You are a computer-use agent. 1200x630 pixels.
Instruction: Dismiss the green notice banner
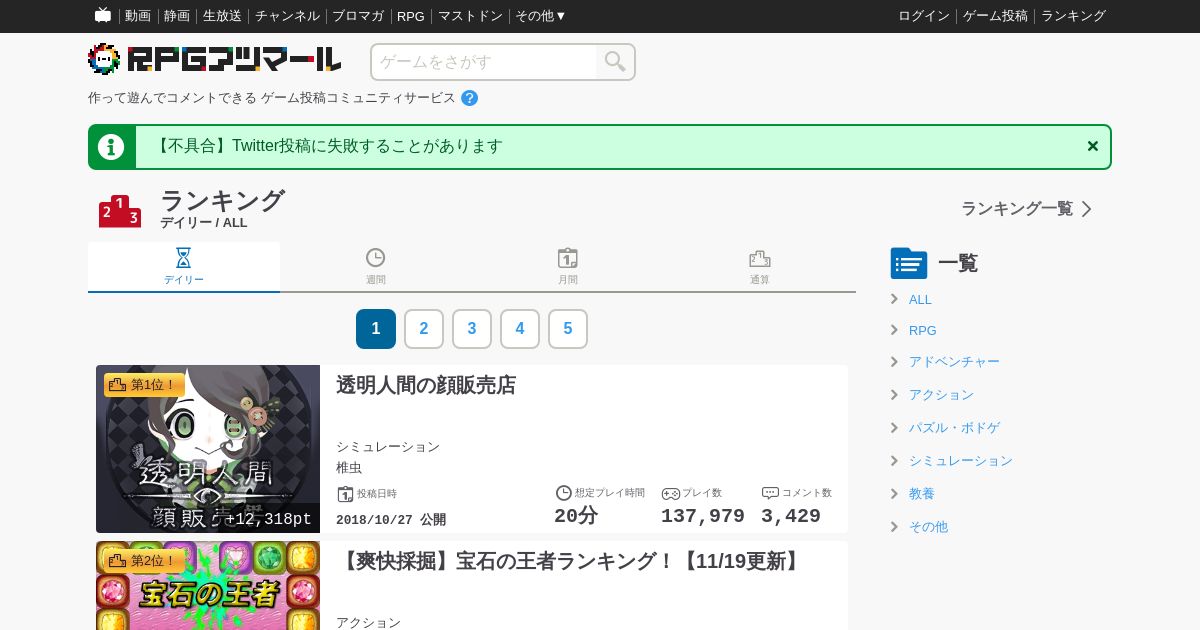coord(1093,146)
